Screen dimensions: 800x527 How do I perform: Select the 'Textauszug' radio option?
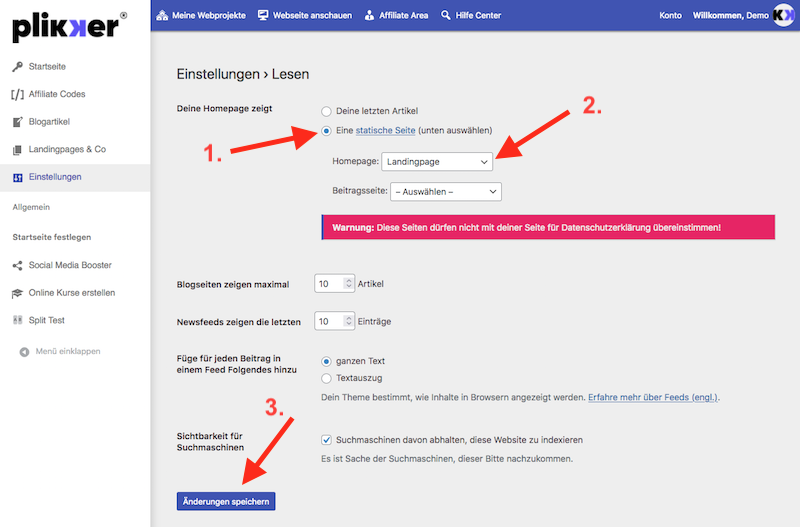click(x=326, y=378)
